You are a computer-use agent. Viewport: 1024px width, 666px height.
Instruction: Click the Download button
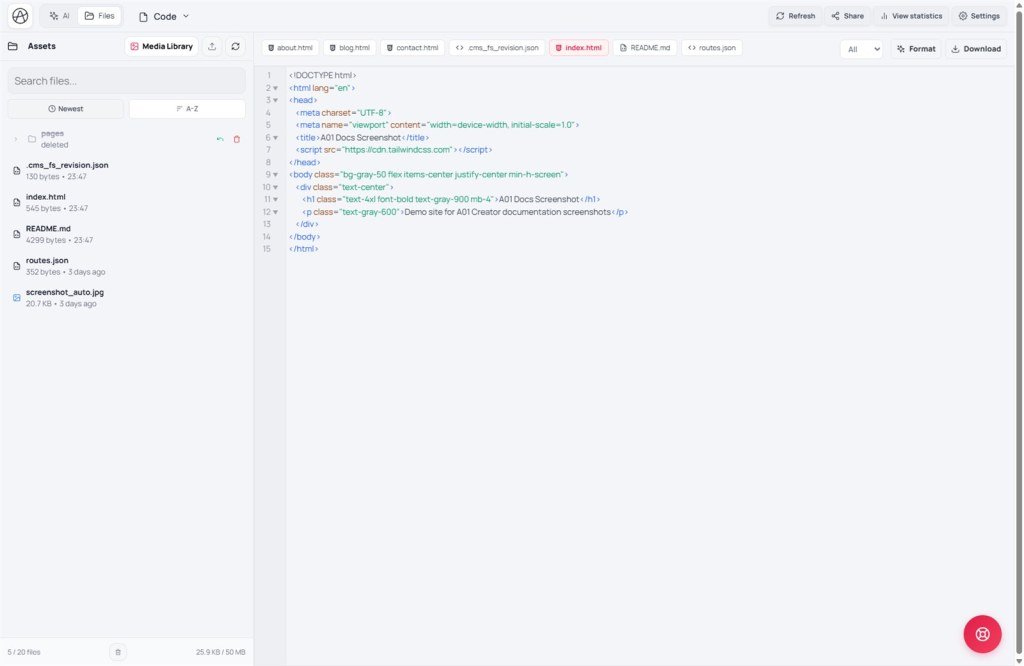(x=976, y=49)
